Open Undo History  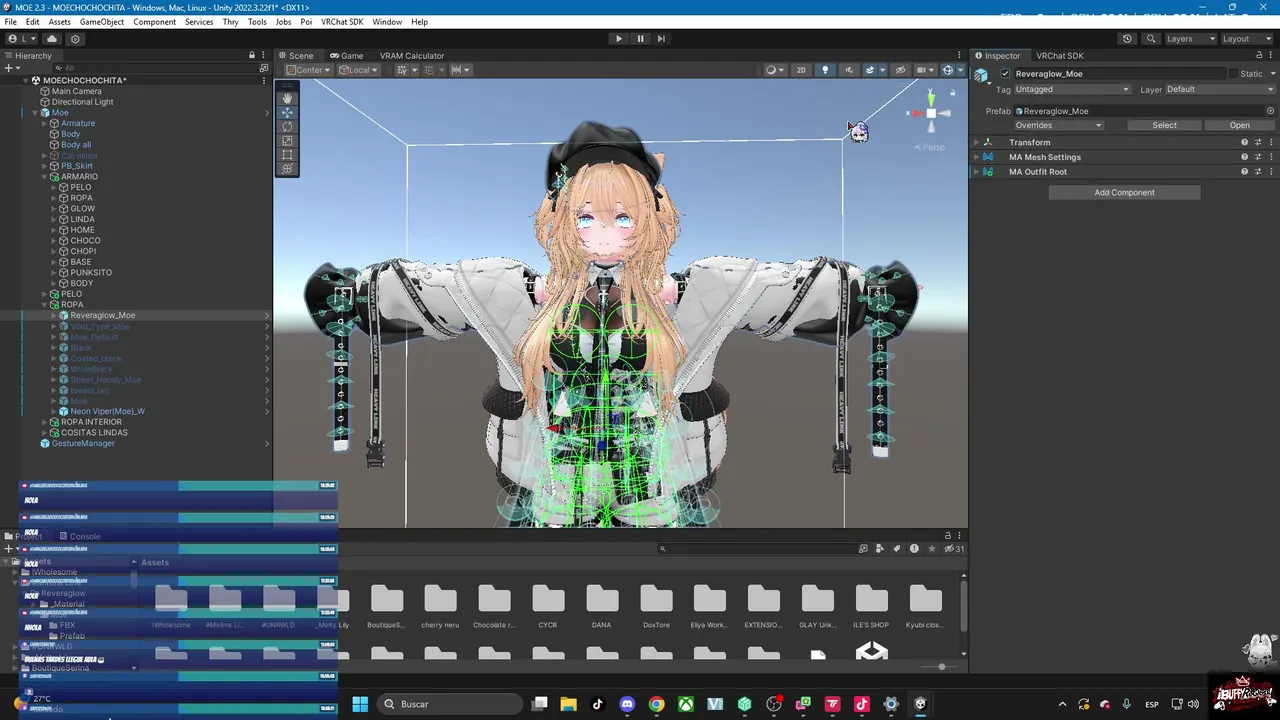click(x=1127, y=39)
